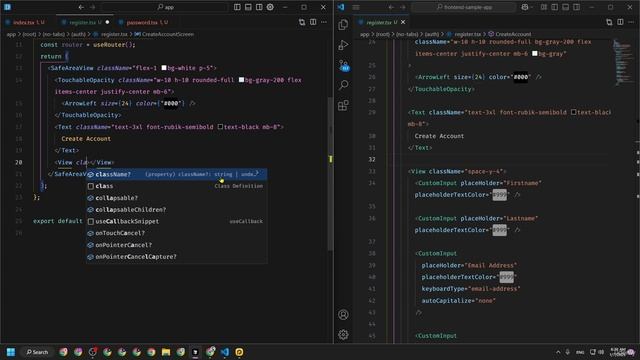
Task: Click bg-gray-200 color swatch in left editor
Action: click(241, 80)
